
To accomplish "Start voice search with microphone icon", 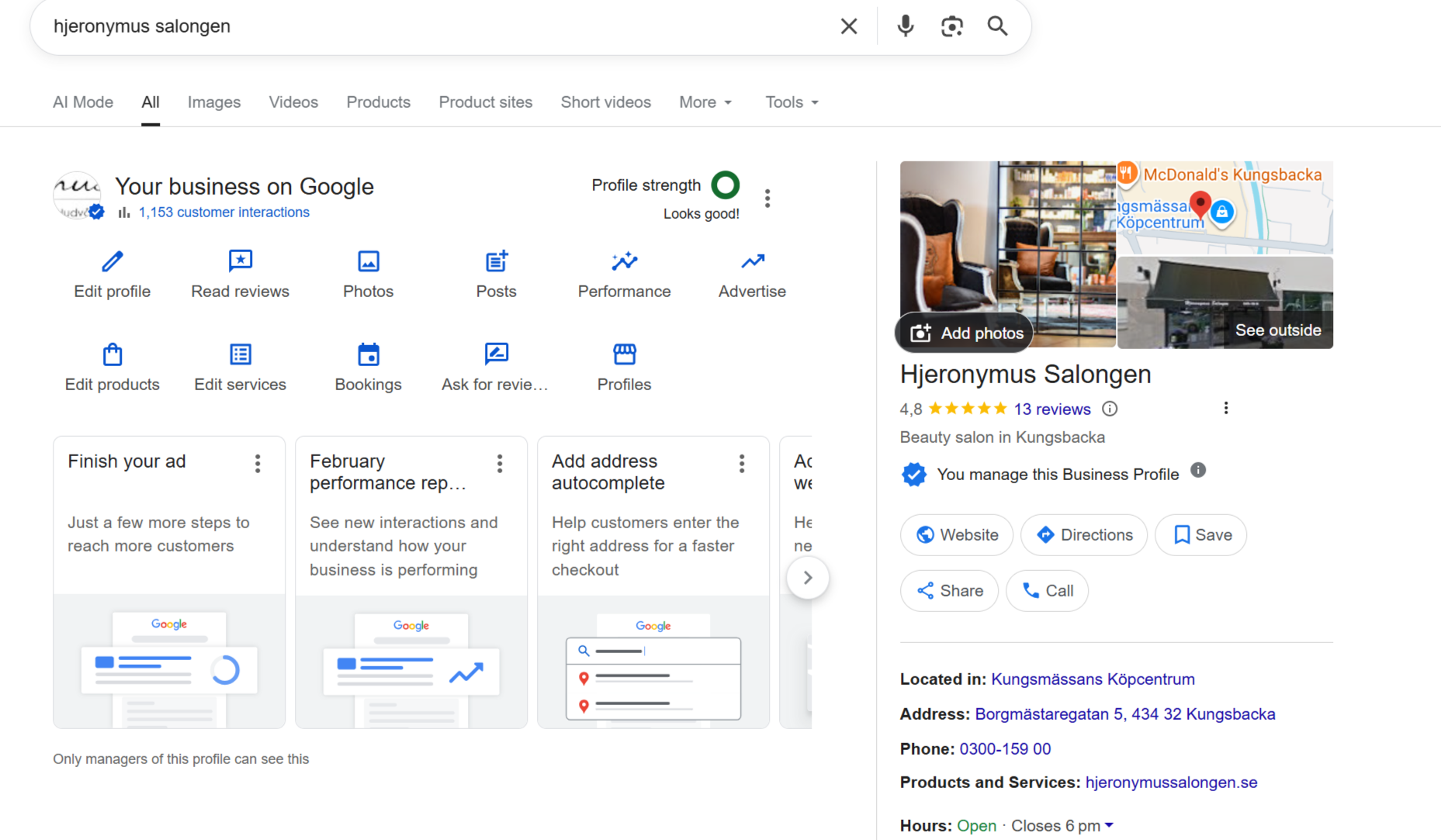I will 905,26.
